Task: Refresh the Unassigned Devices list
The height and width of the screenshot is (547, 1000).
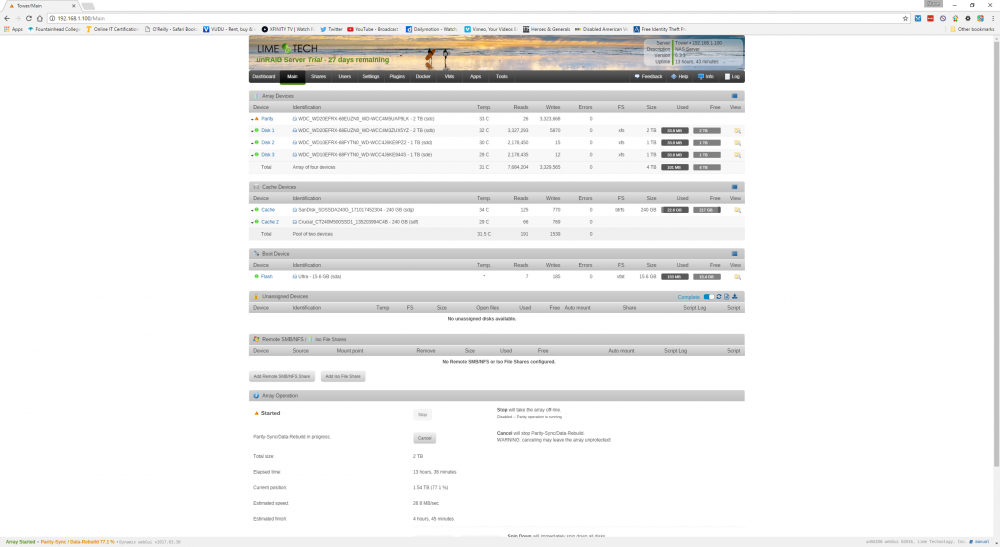Action: pos(719,296)
